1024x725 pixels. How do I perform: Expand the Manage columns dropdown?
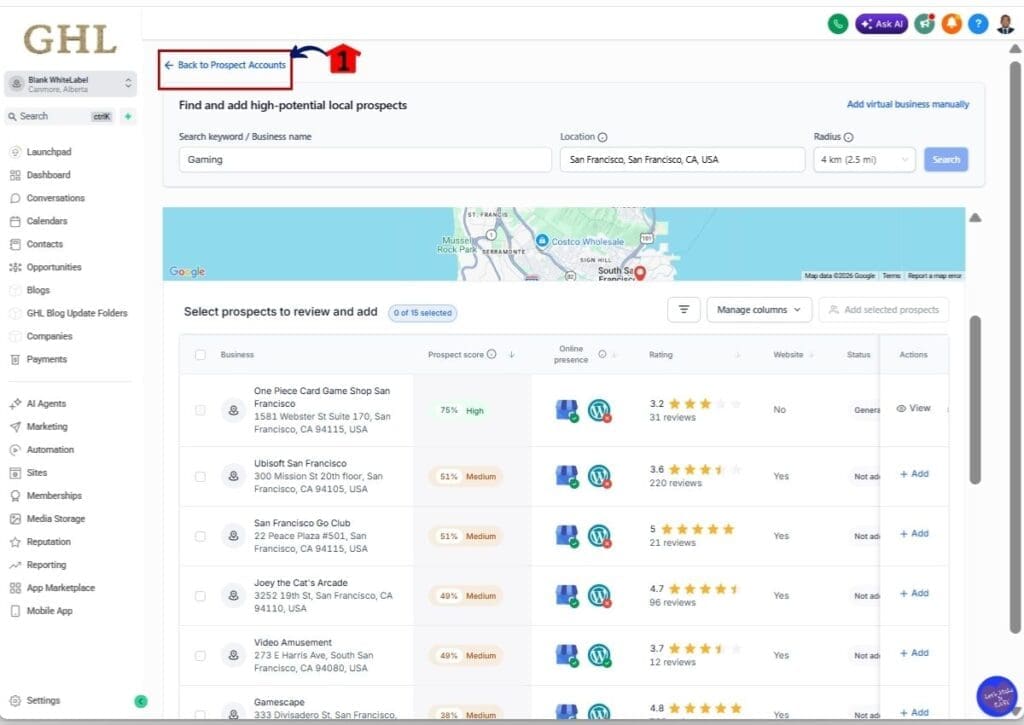[x=758, y=310]
